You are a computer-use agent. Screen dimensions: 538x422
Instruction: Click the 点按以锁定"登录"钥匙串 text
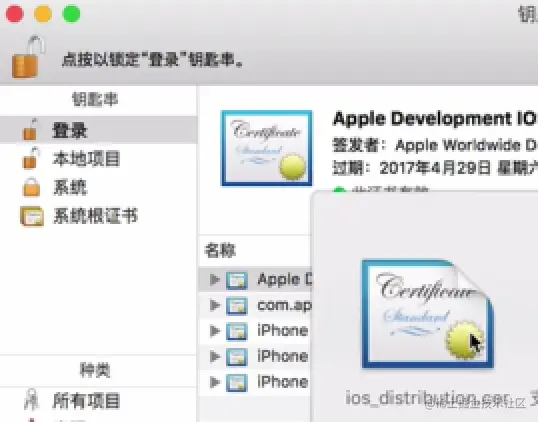[x=153, y=60]
